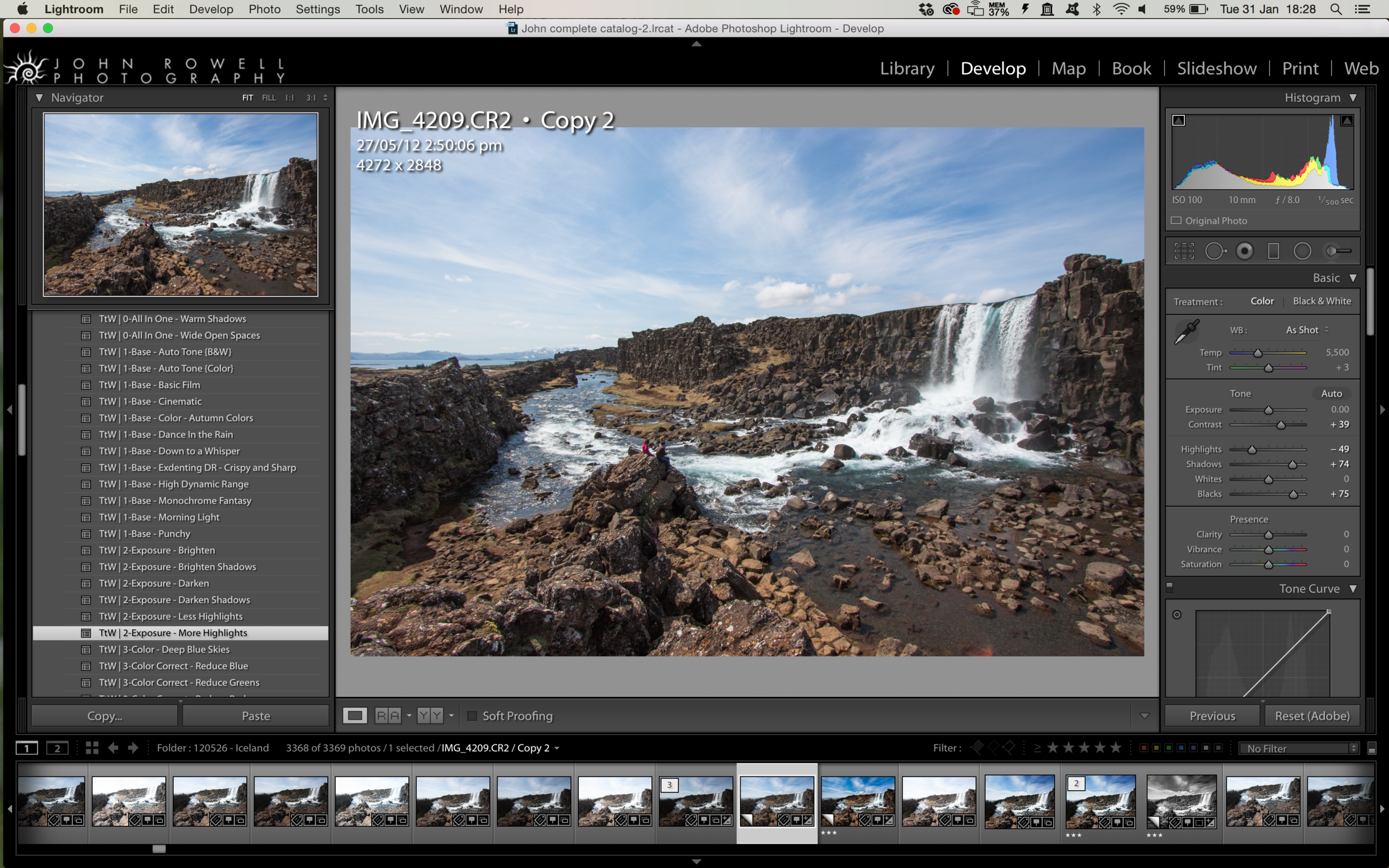Go back to previous photo with left arrow

pyautogui.click(x=113, y=747)
